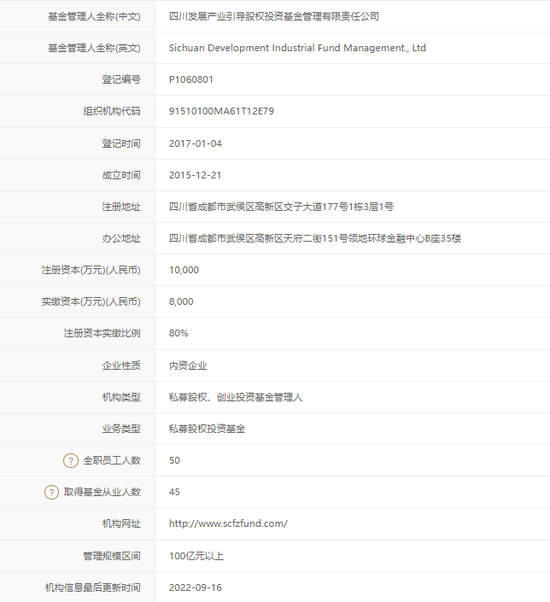Click the label 全职员工人数
Screen dimensions: 550x602
[112, 460]
